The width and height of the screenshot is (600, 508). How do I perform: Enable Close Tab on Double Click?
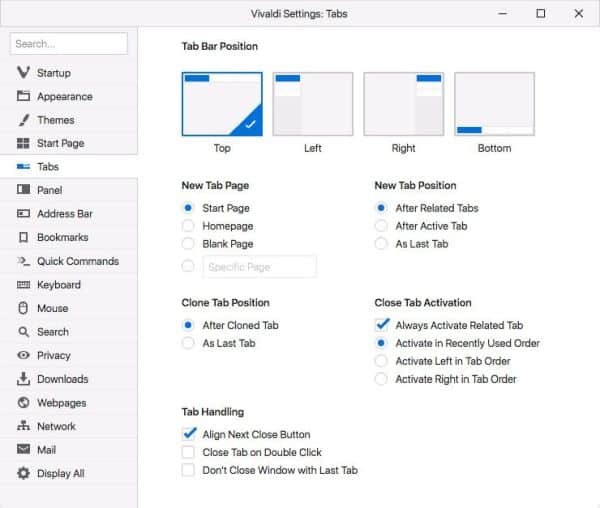[188, 452]
